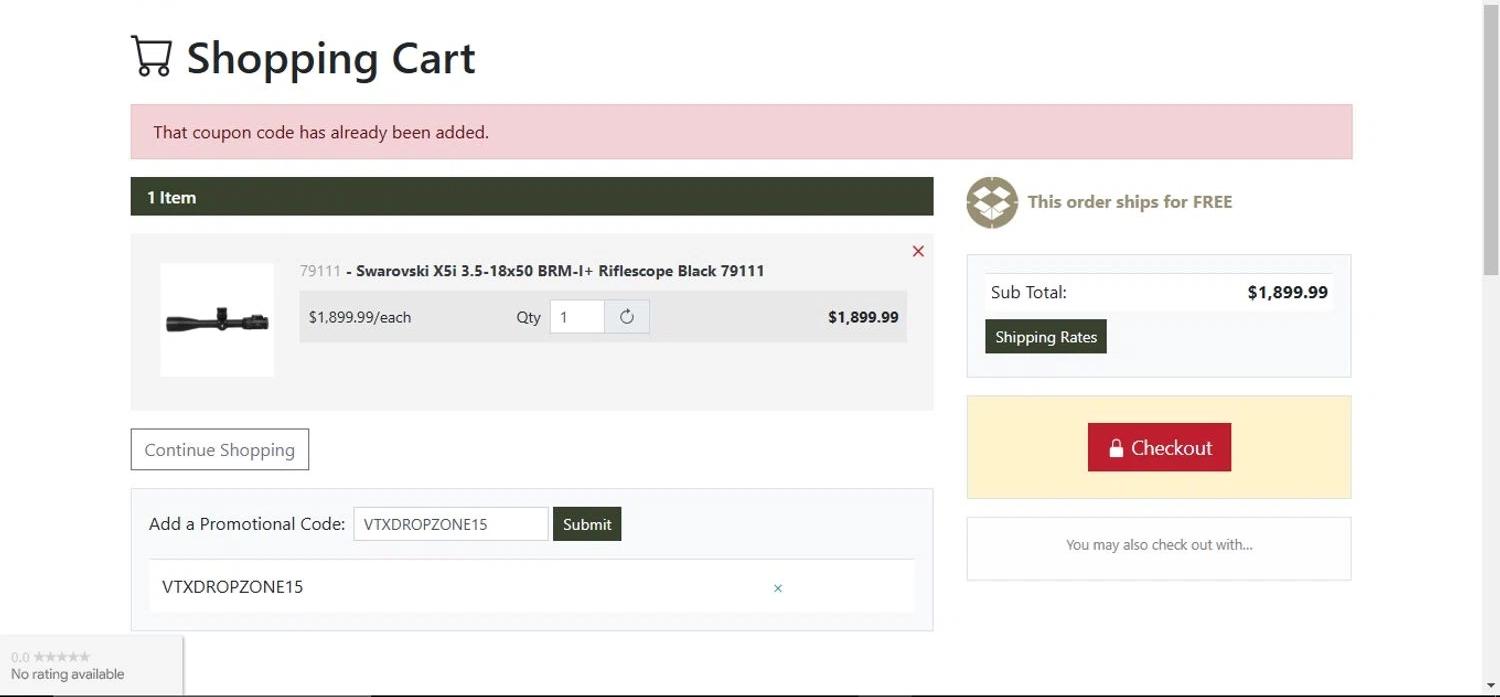
Task: Click the 'Add a Promotional Code:' label
Action: click(x=247, y=524)
